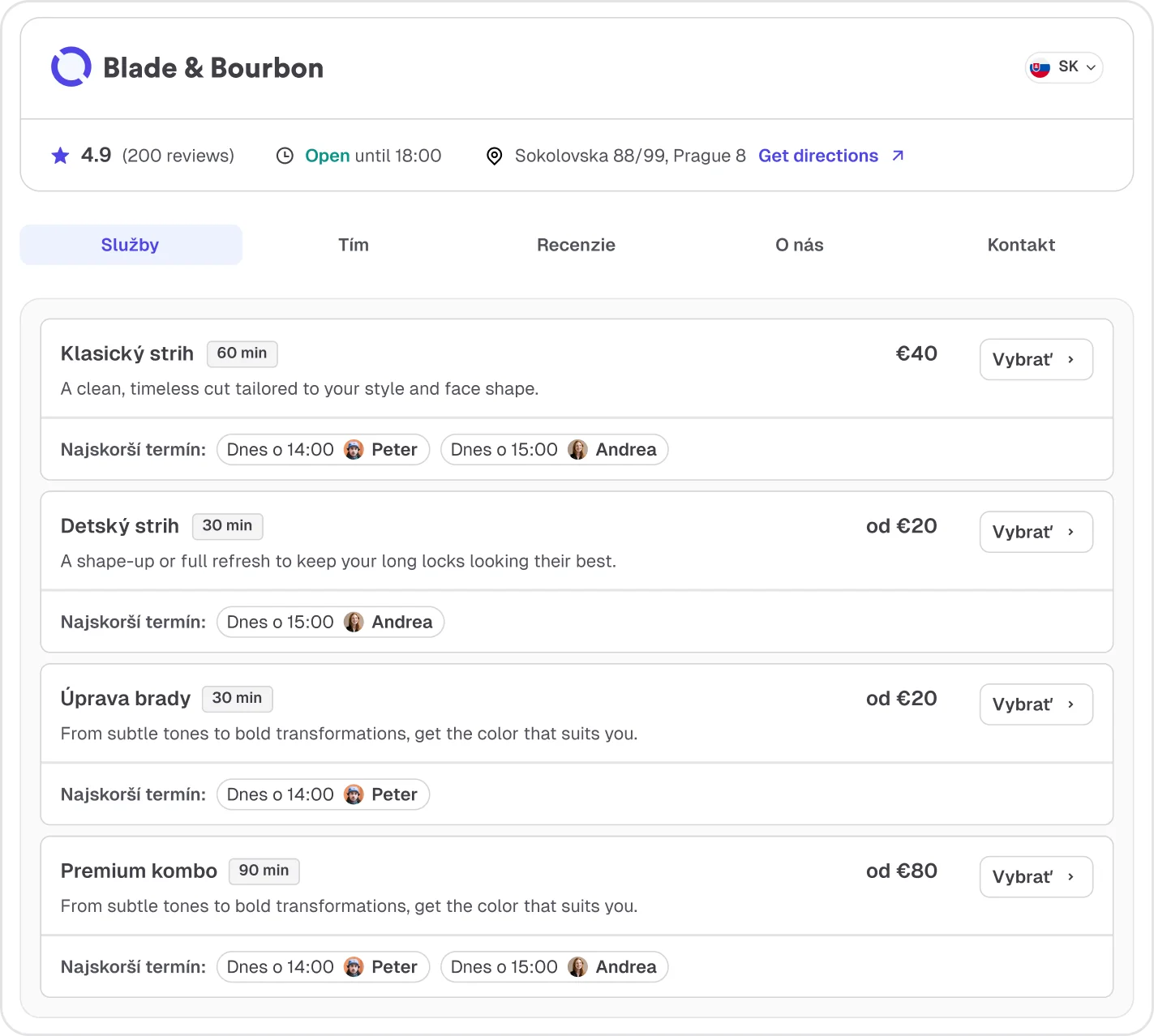Click the Get directions link
This screenshot has width=1154, height=1036.
point(818,156)
